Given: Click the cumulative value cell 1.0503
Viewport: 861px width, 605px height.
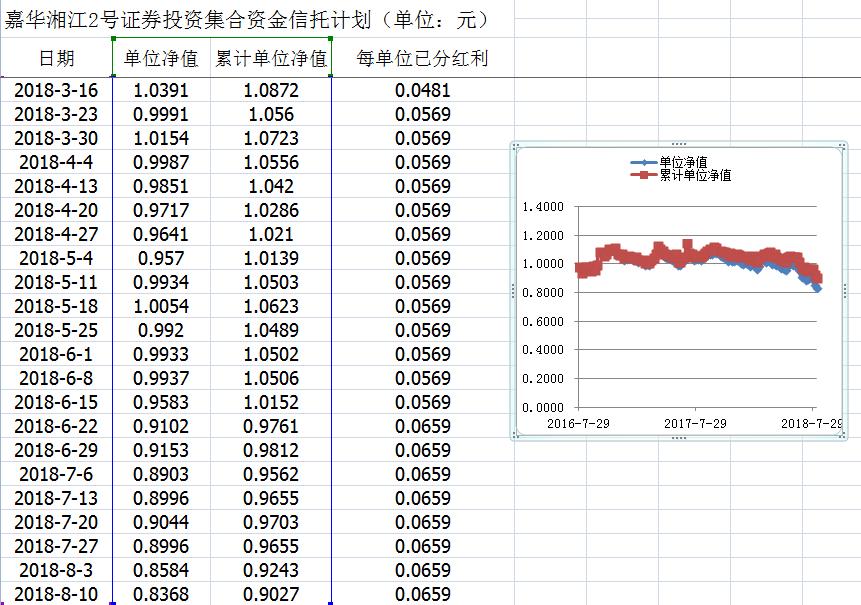Looking at the screenshot, I should point(271,282).
